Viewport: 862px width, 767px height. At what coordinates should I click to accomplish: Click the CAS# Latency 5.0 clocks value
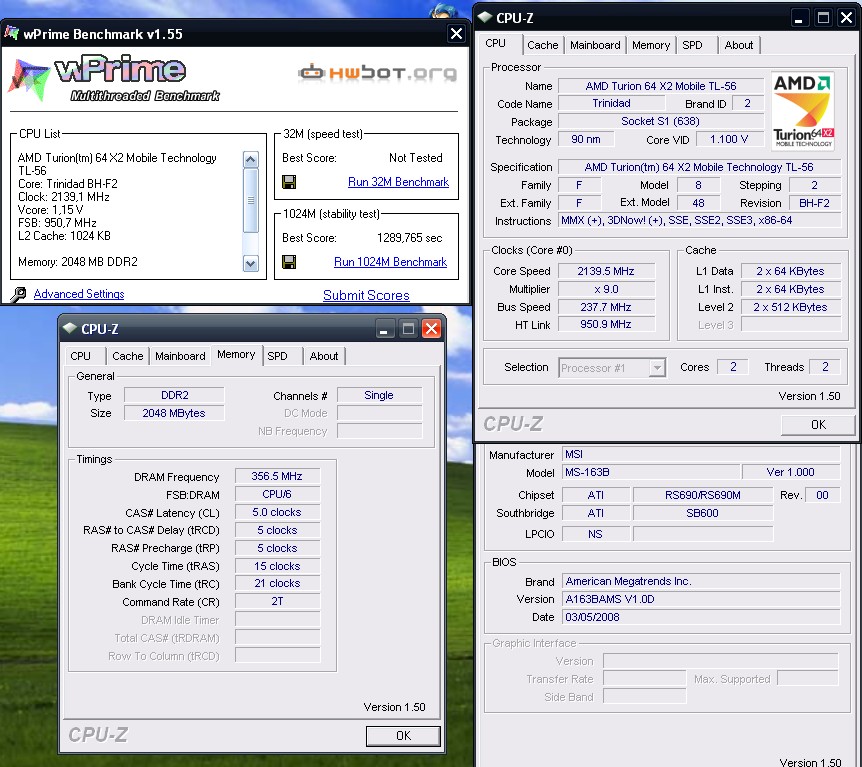coord(277,512)
